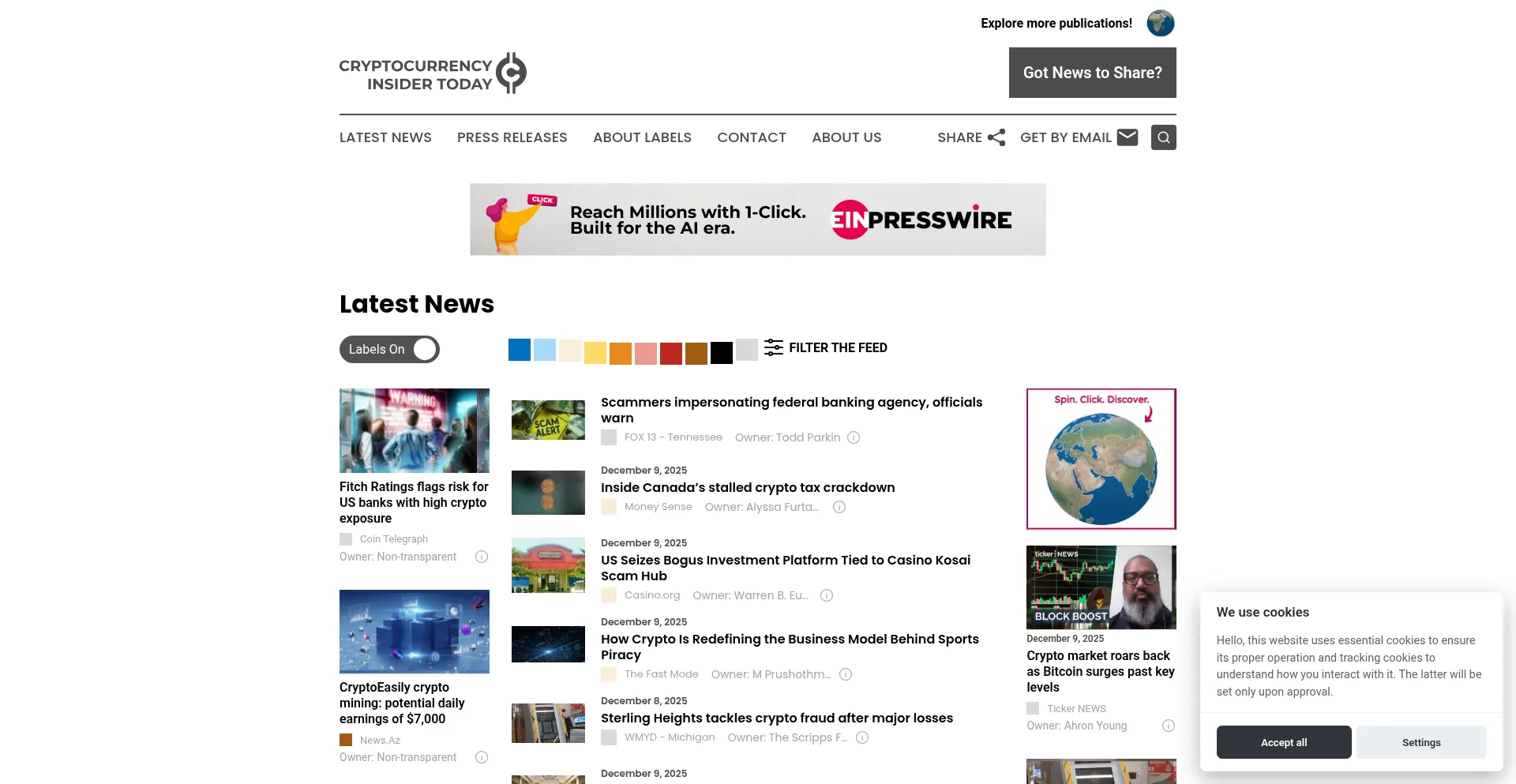Select the light gray label color swatch
The height and width of the screenshot is (784, 1516).
pyautogui.click(x=747, y=350)
